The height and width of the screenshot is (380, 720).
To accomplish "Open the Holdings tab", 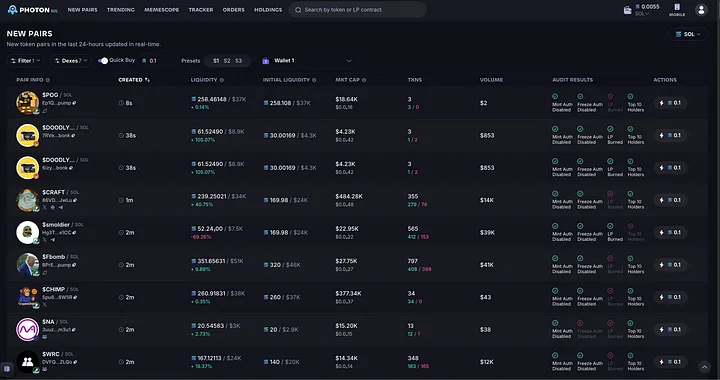I will pos(268,10).
